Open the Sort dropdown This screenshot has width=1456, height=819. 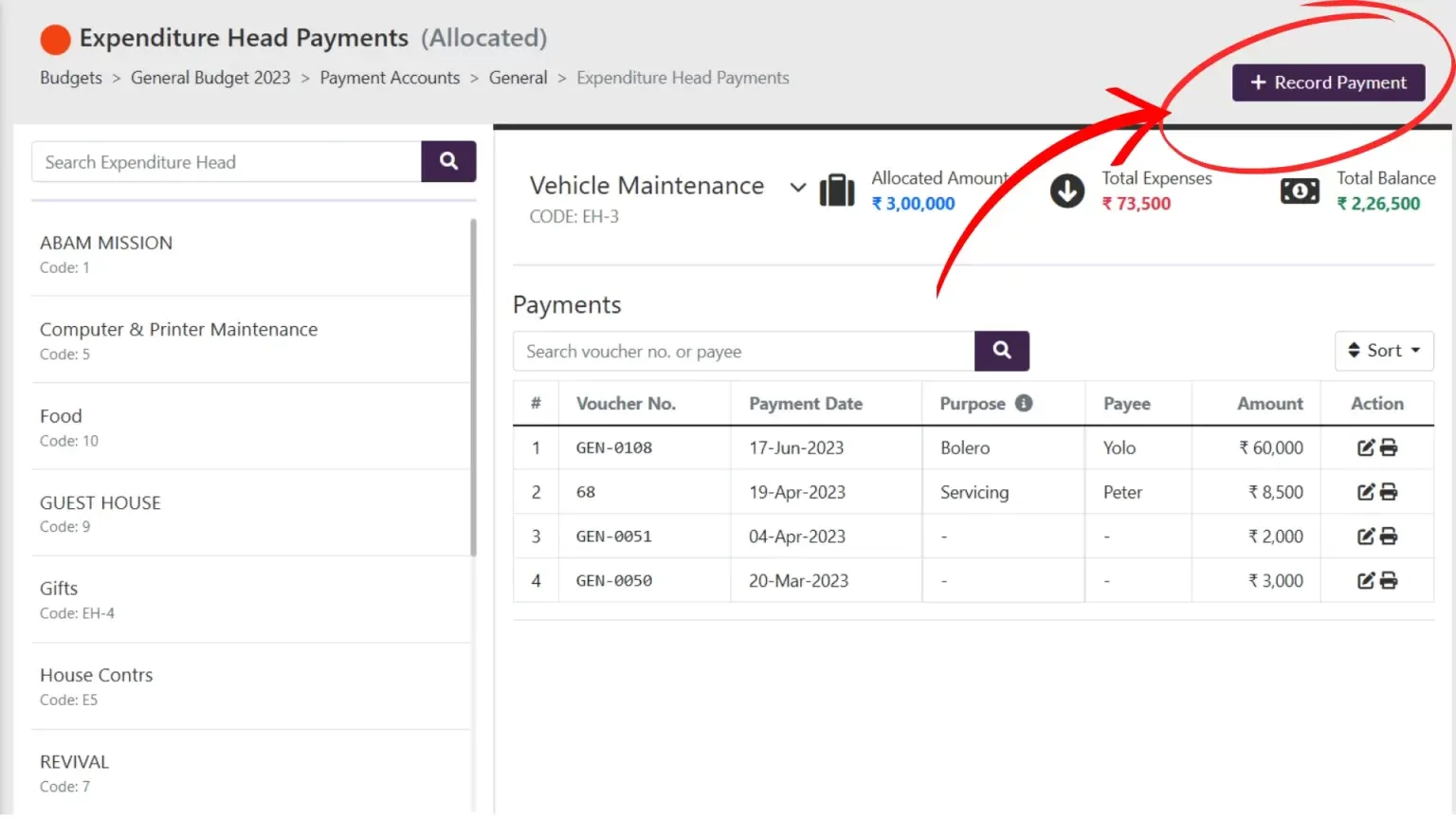coord(1384,351)
